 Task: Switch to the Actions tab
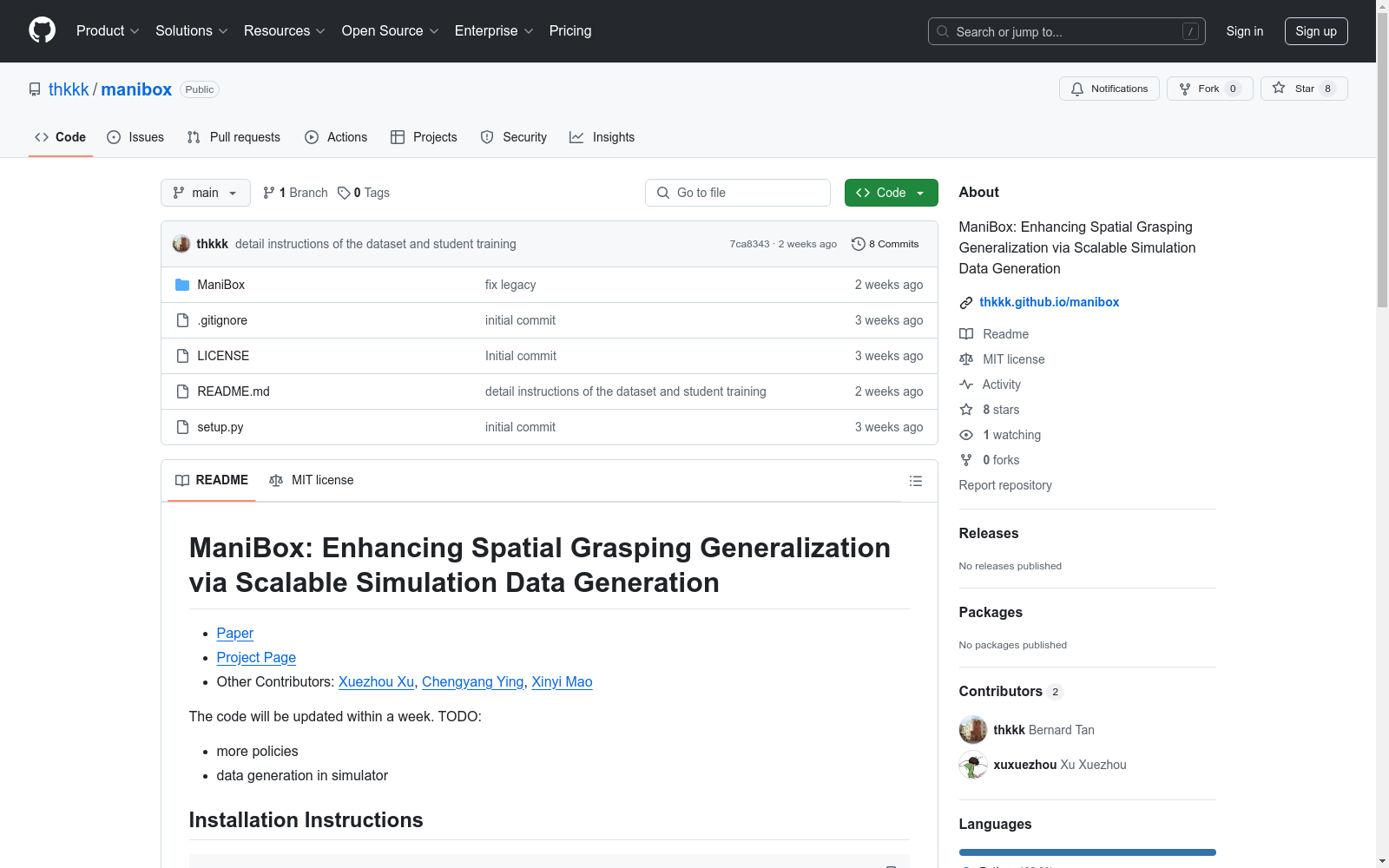pos(336,137)
